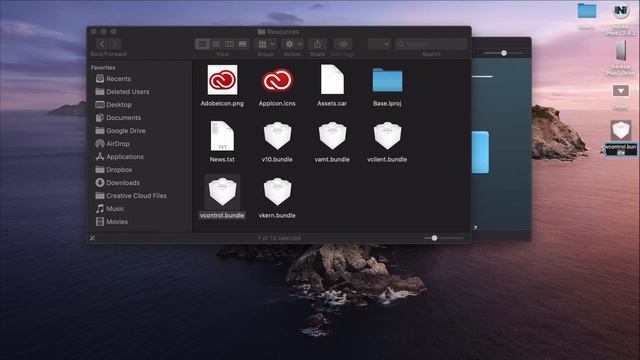Select the blue folder on the desktop
Image resolution: width=640 pixels, height=360 pixels.
(x=587, y=11)
